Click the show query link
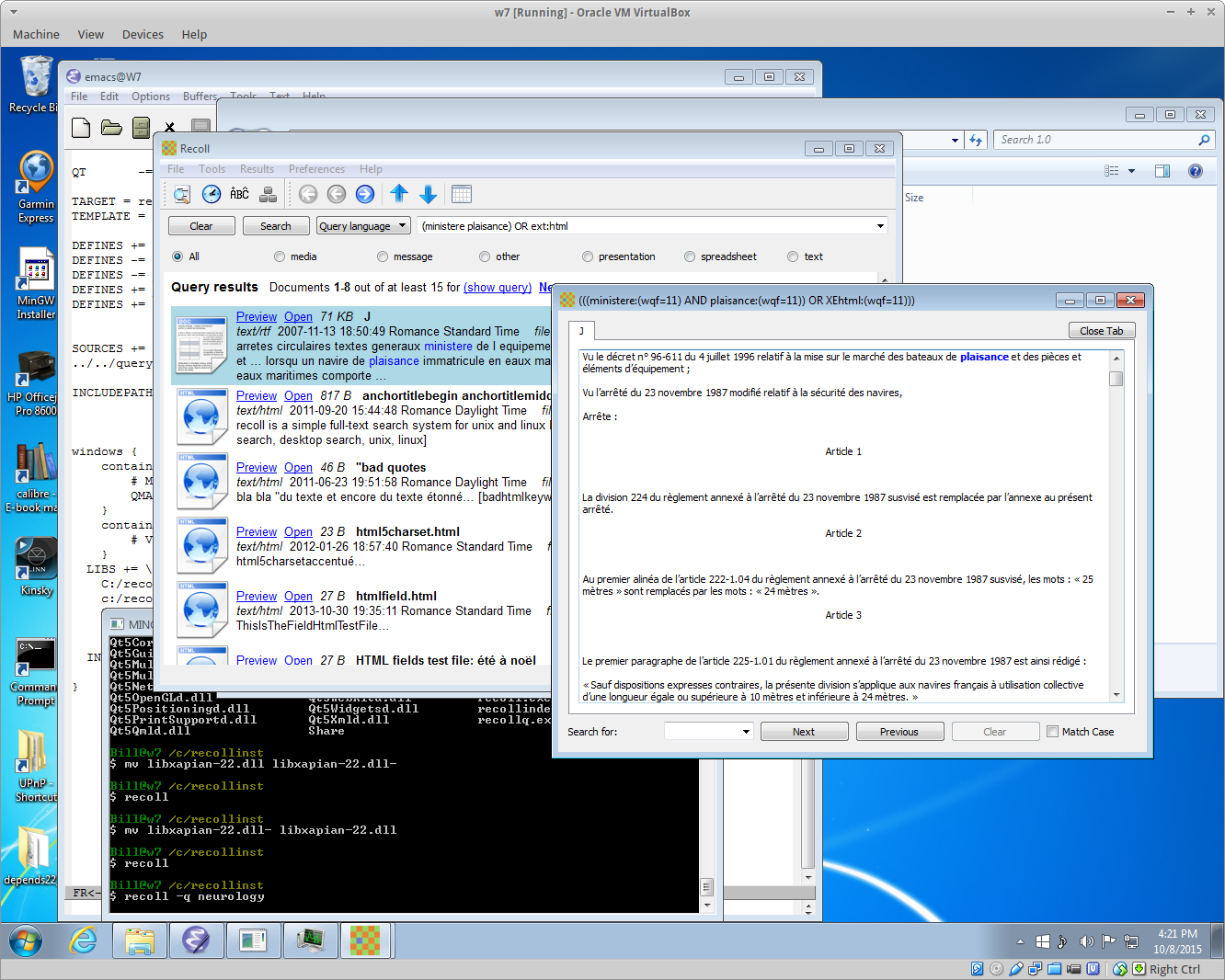The width and height of the screenshot is (1225, 980). [x=498, y=288]
